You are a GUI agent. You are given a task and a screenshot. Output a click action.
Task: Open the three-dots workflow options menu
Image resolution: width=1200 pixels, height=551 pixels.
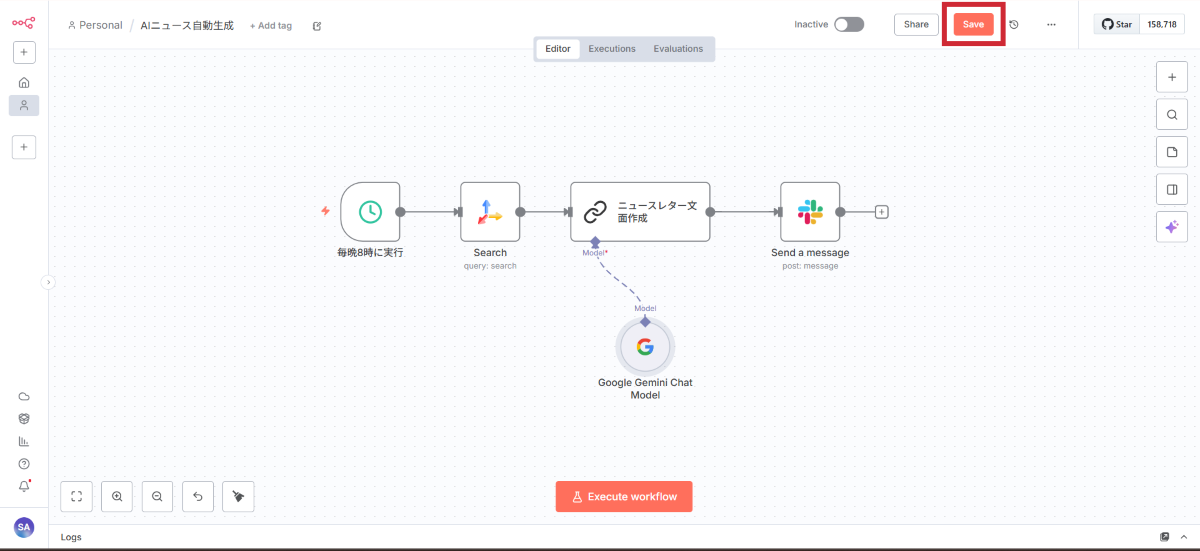pyautogui.click(x=1051, y=24)
